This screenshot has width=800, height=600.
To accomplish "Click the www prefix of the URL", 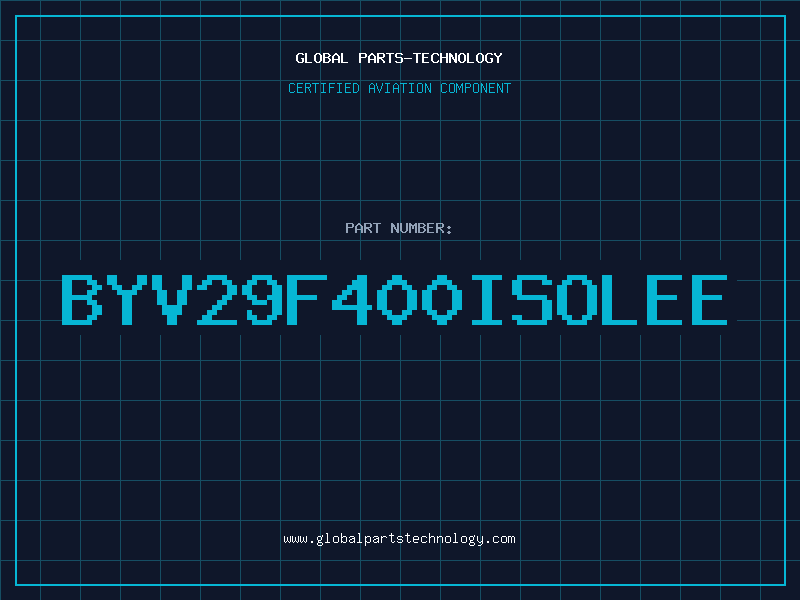I will coord(295,539).
